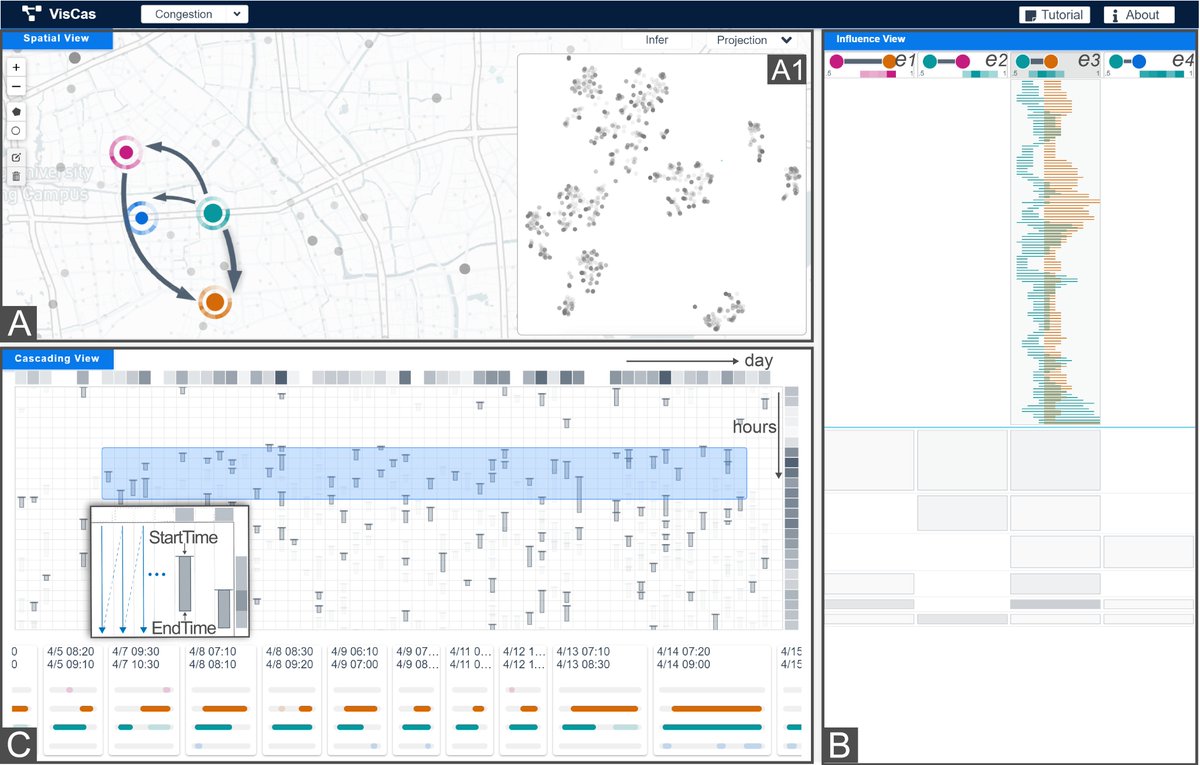Select the teal road node on the map
This screenshot has height=765, width=1200.
[212, 213]
